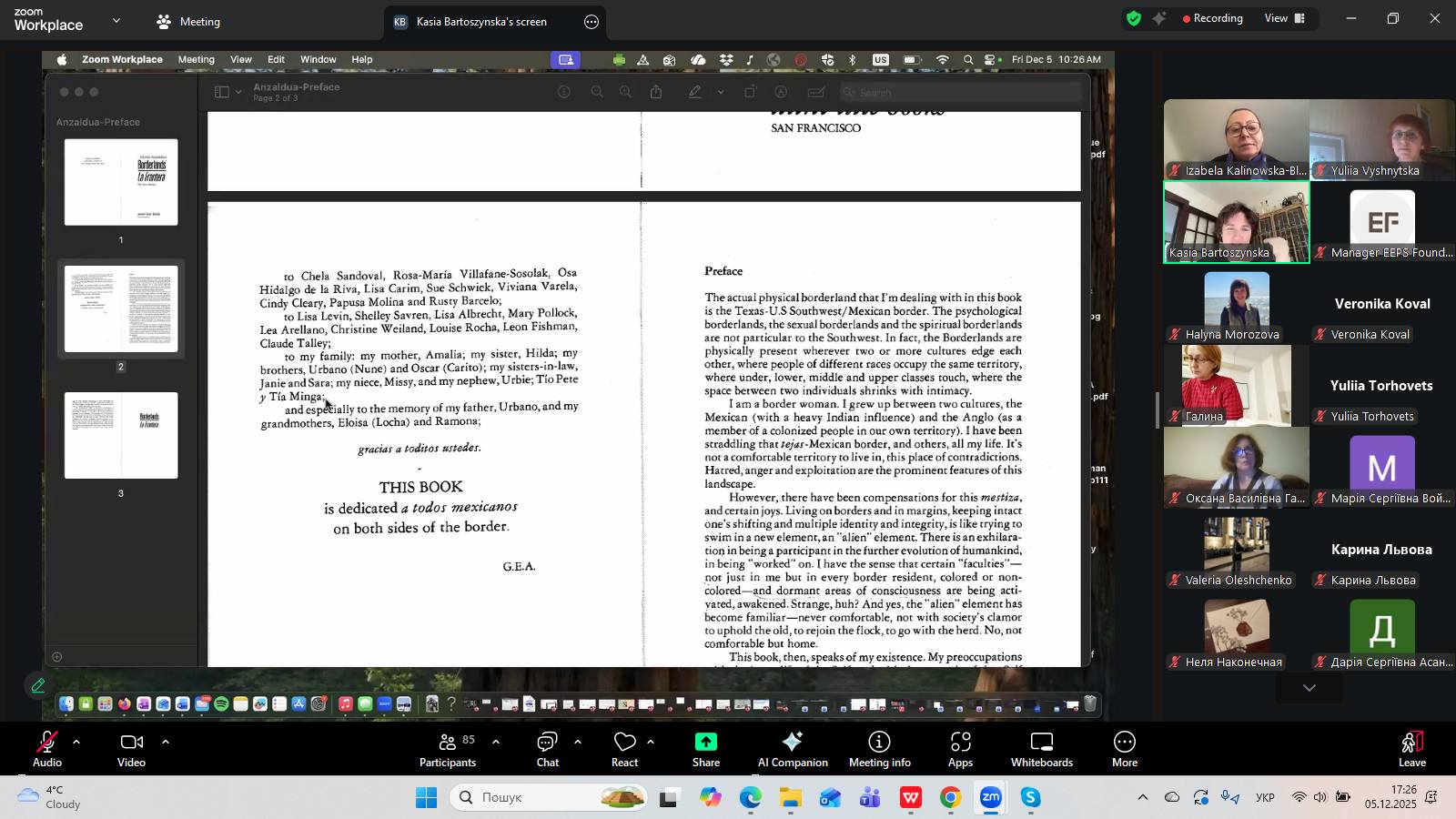
Task: Toggle camera with the Video button
Action: (131, 749)
